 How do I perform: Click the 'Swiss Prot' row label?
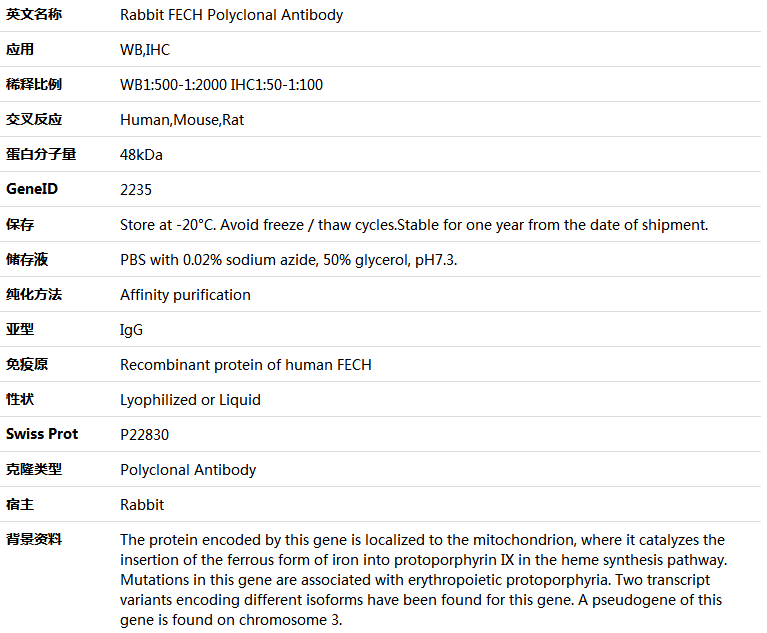pyautogui.click(x=42, y=434)
